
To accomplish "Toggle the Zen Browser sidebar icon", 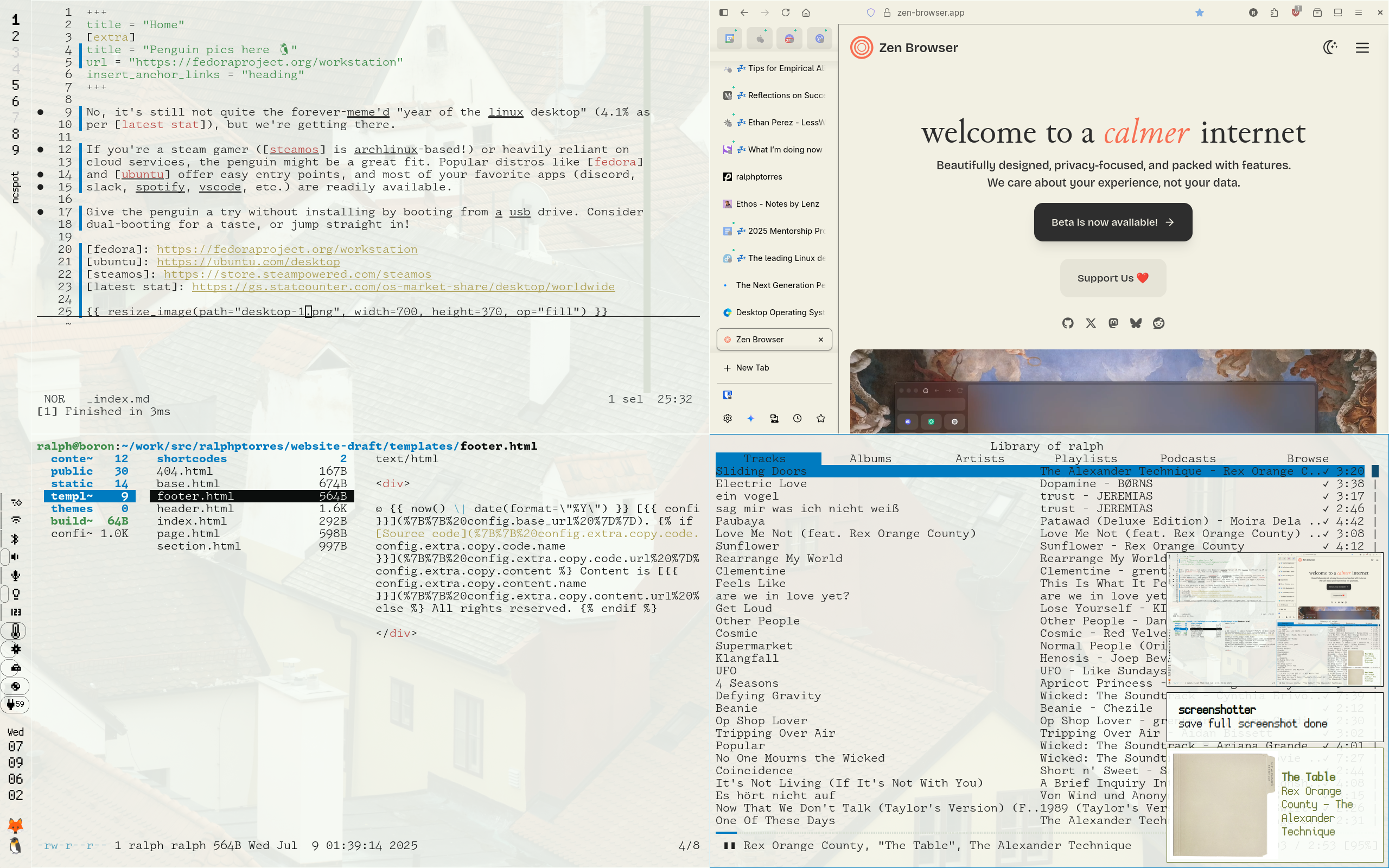I will (724, 12).
